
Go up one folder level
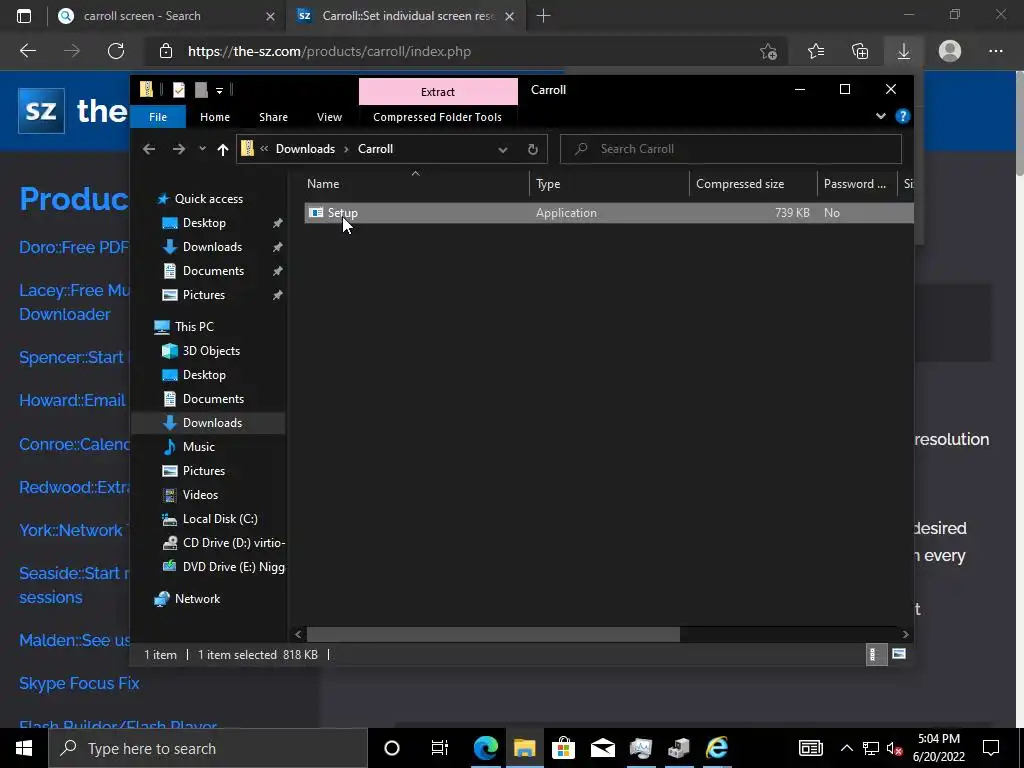223,150
